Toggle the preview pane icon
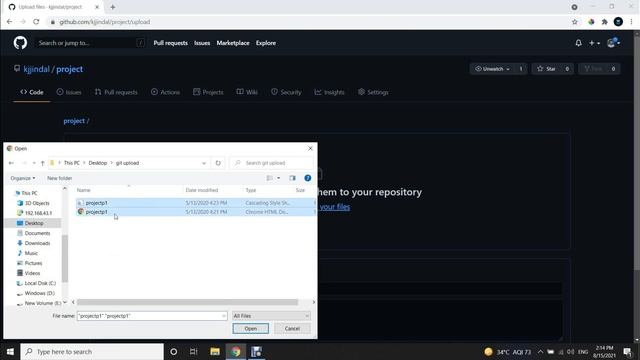The width and height of the screenshot is (640, 360). (x=292, y=178)
